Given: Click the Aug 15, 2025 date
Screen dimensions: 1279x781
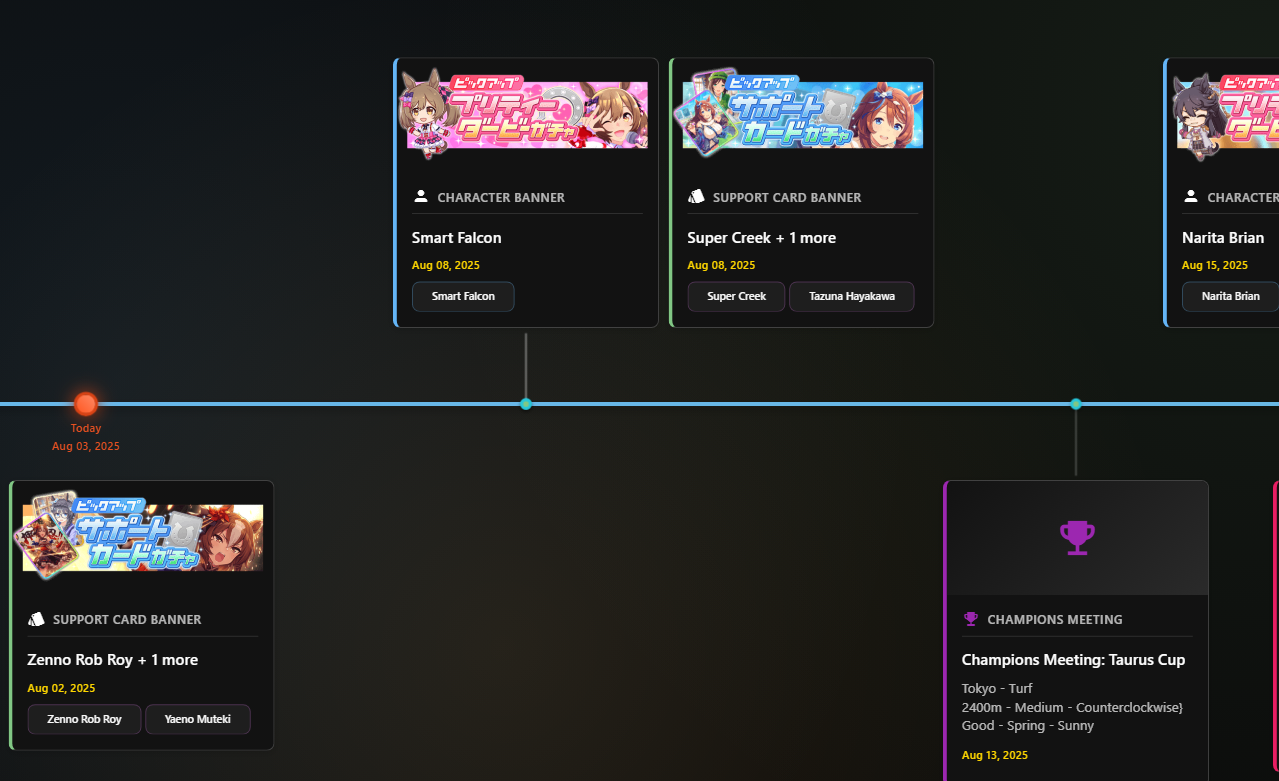Looking at the screenshot, I should point(1215,265).
